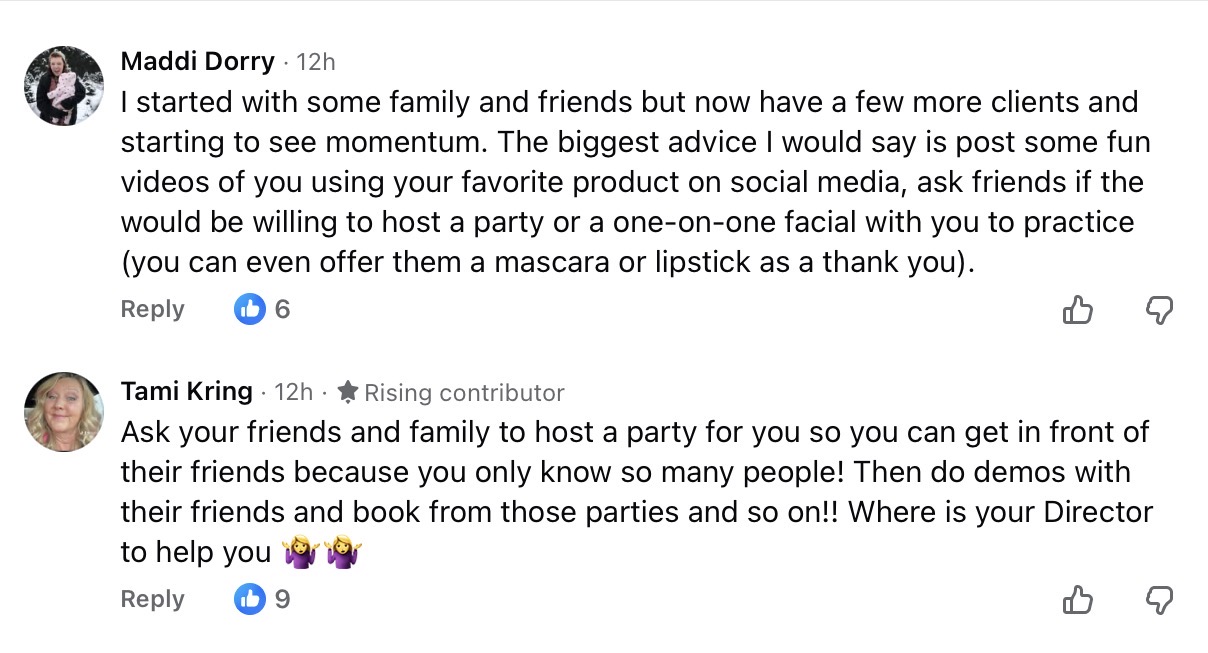Click thumbs down on Maddi Dorry's comment

(1158, 310)
